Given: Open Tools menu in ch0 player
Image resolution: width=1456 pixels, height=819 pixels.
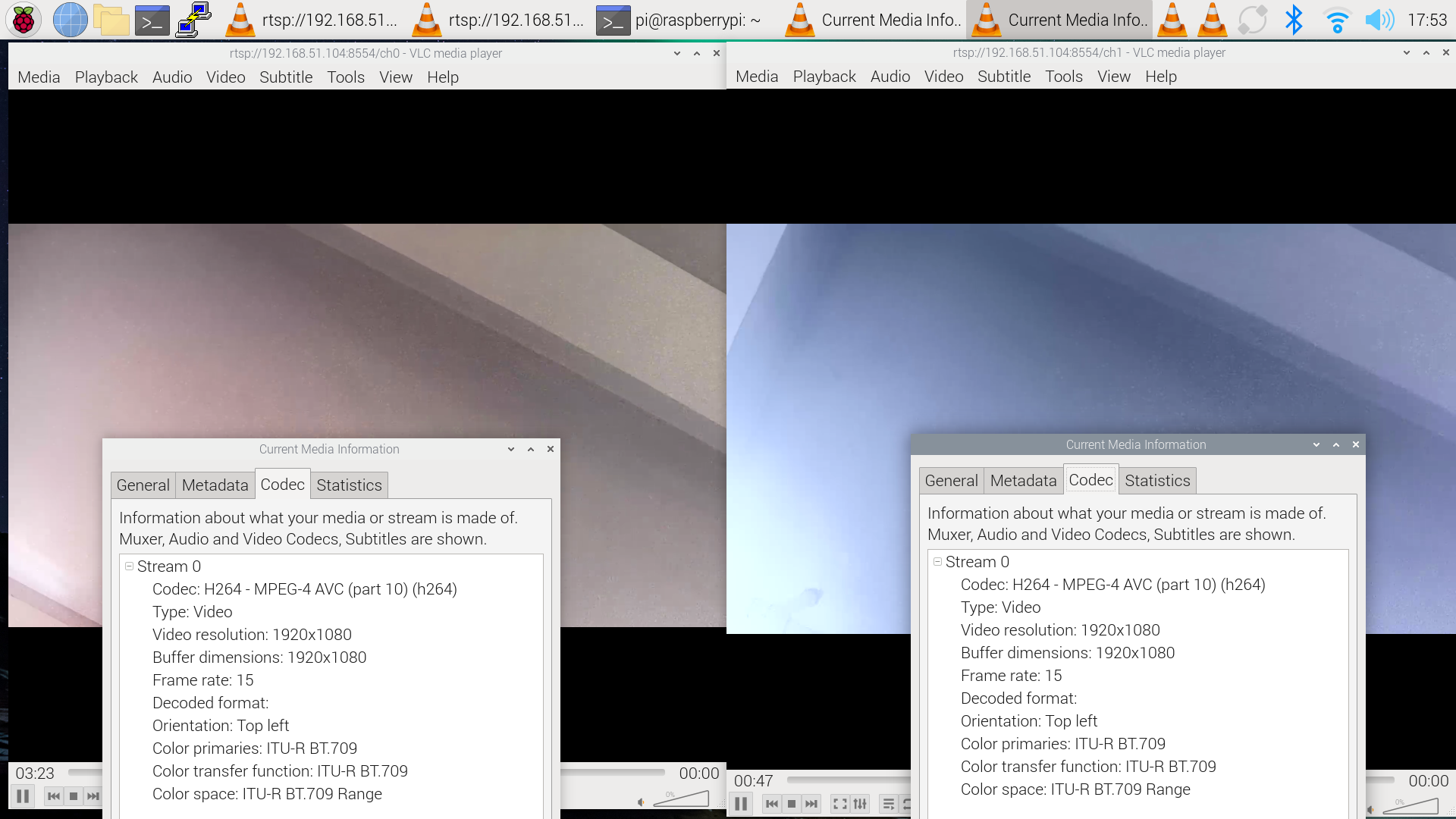Looking at the screenshot, I should click(346, 77).
